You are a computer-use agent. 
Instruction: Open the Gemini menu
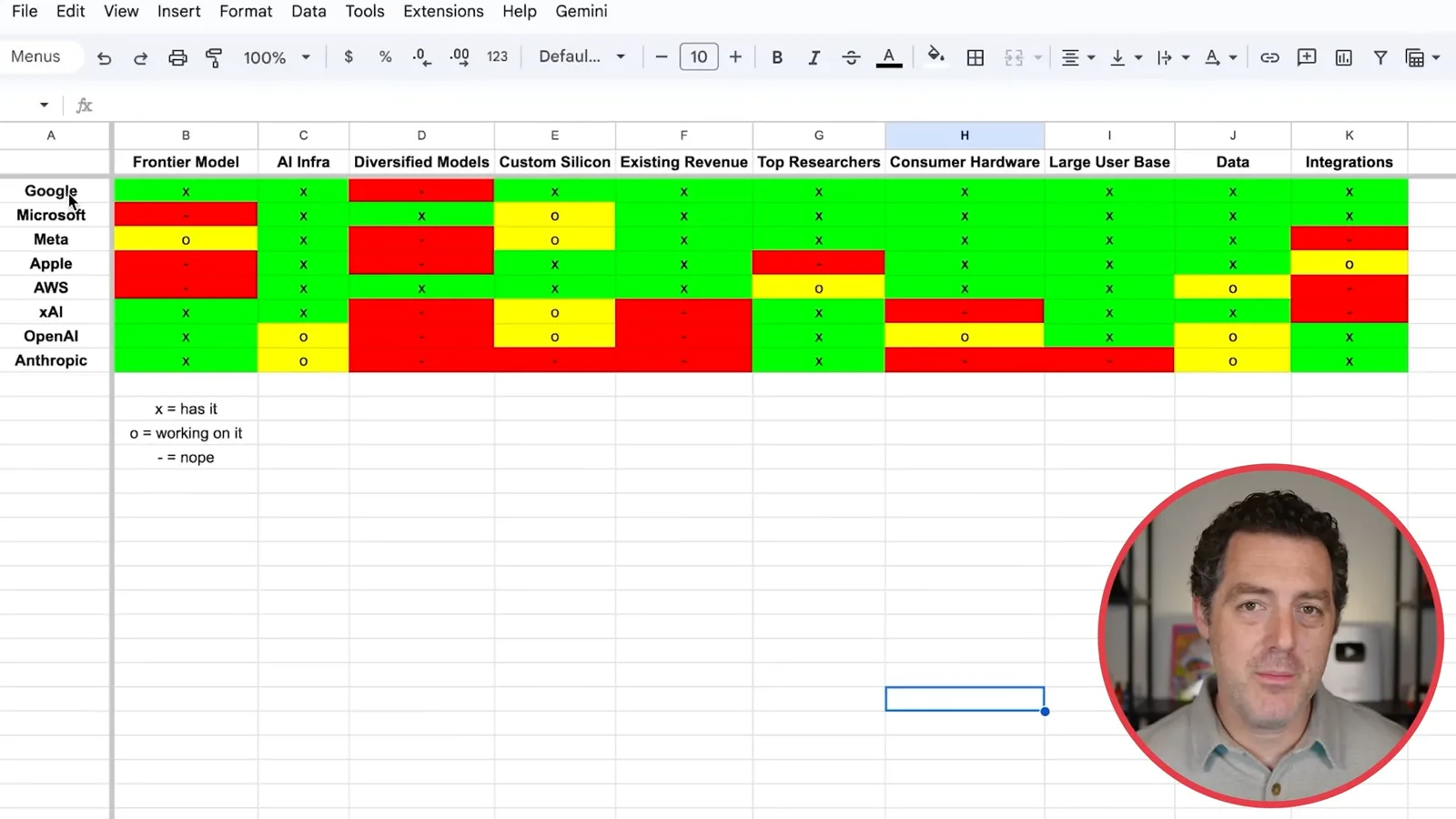pos(581,12)
